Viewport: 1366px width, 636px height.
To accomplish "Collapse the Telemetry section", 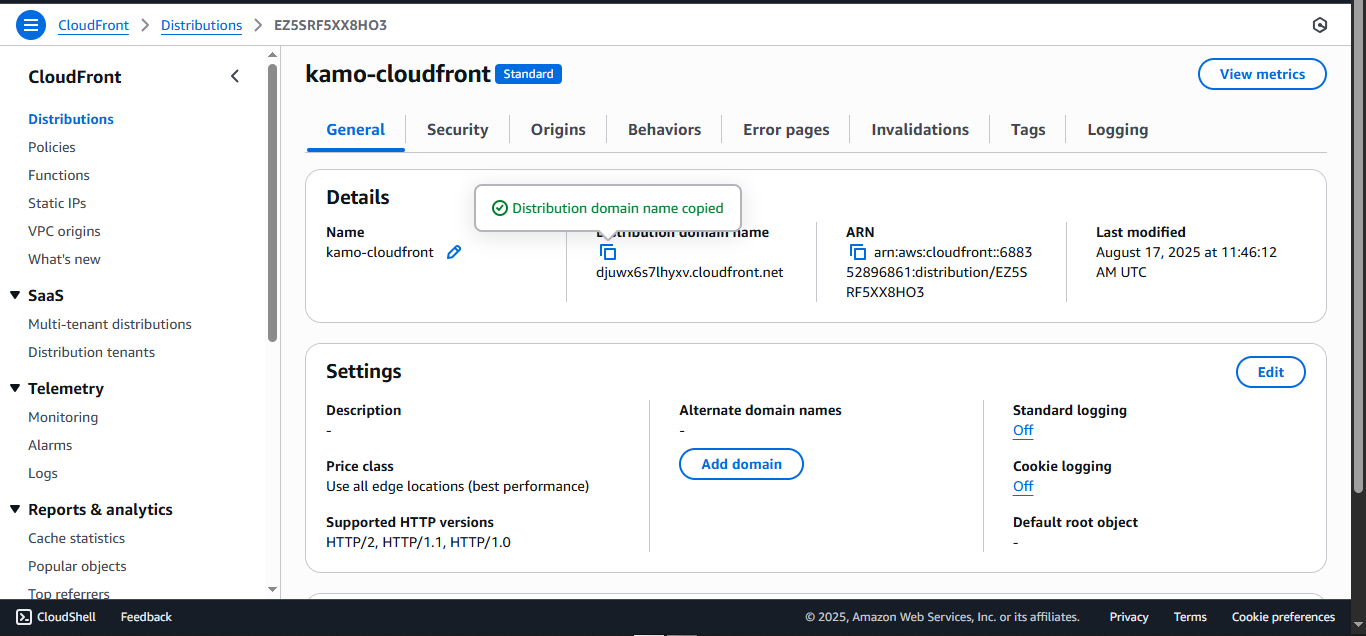I will click(x=14, y=388).
